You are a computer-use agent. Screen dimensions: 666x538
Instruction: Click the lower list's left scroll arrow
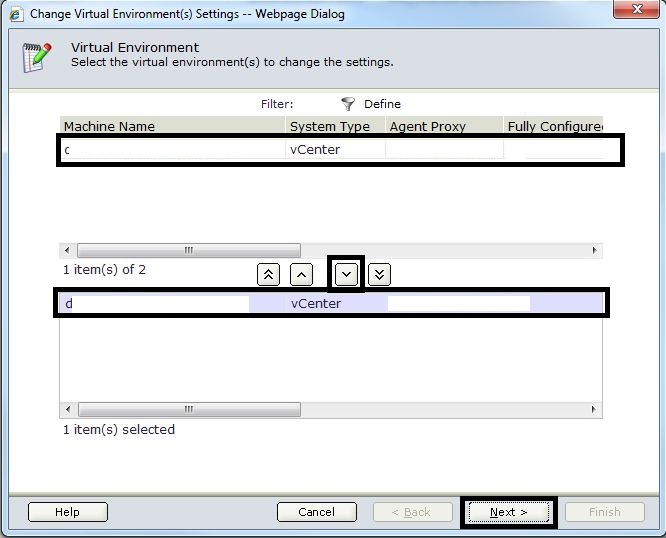[67, 409]
